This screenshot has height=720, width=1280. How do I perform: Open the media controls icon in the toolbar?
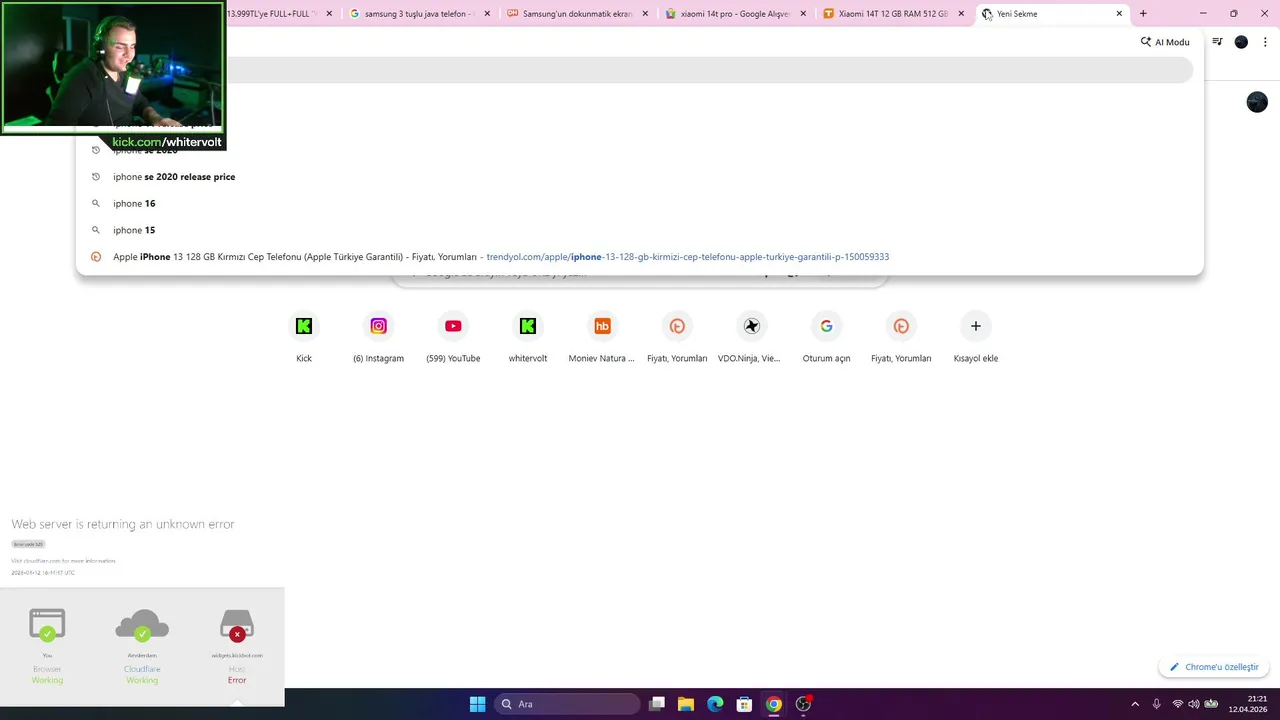[x=1217, y=42]
